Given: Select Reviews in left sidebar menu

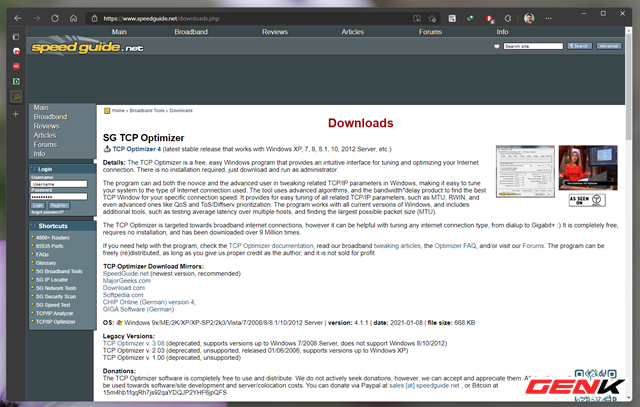Looking at the screenshot, I should click(x=46, y=126).
